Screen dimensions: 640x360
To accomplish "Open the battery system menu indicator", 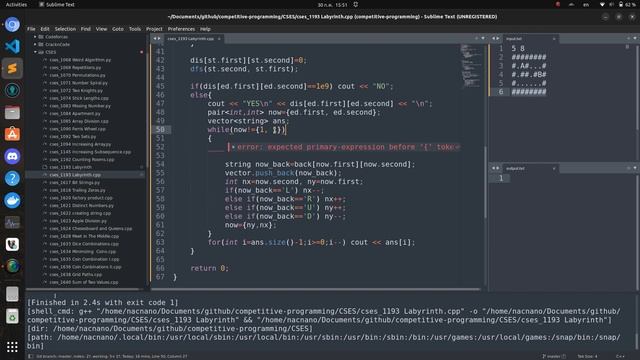I will (627, 4).
